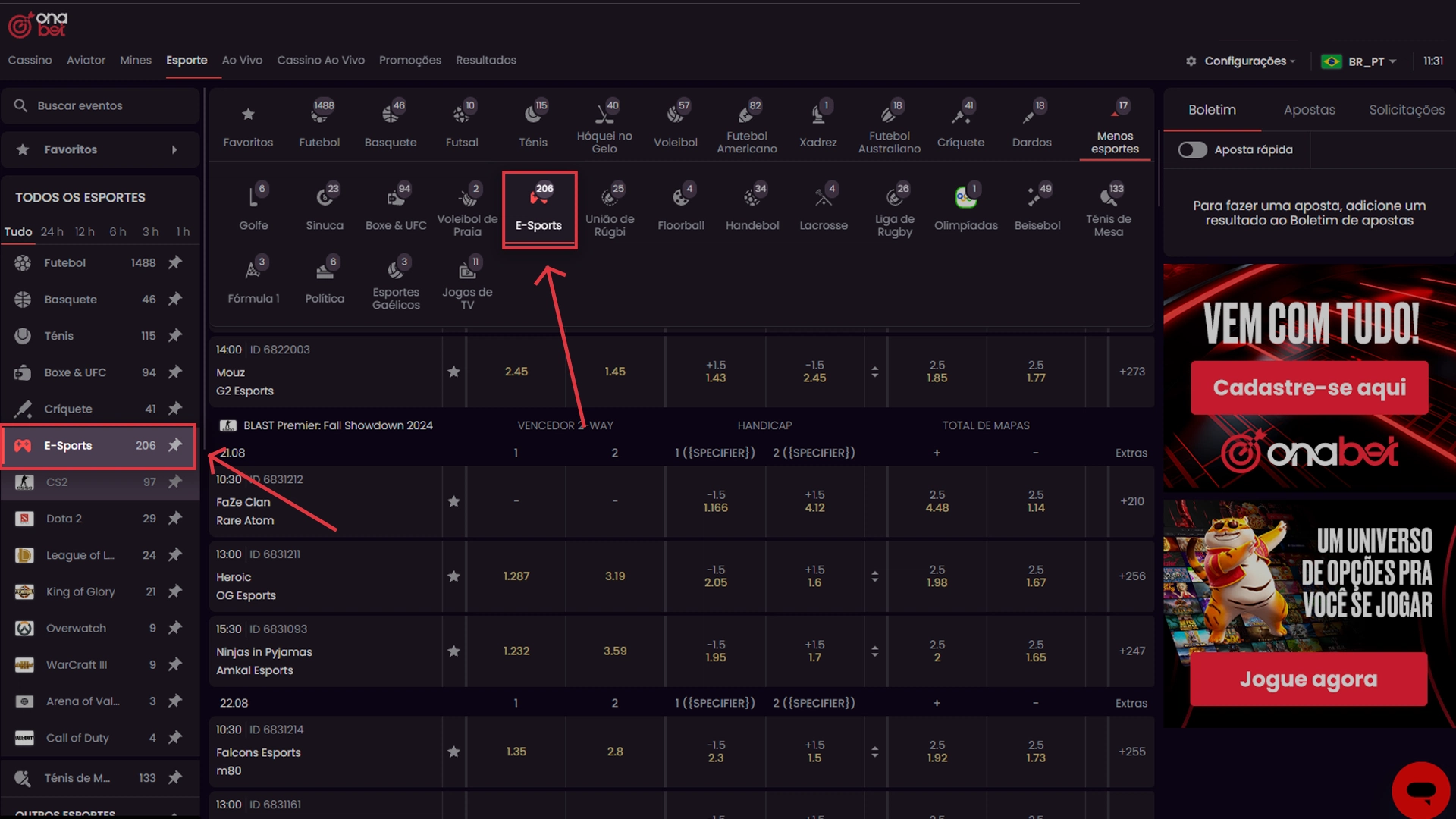Choose the Tênis icon in sports grid
Viewport: 1456px width, 819px height.
coord(533,124)
